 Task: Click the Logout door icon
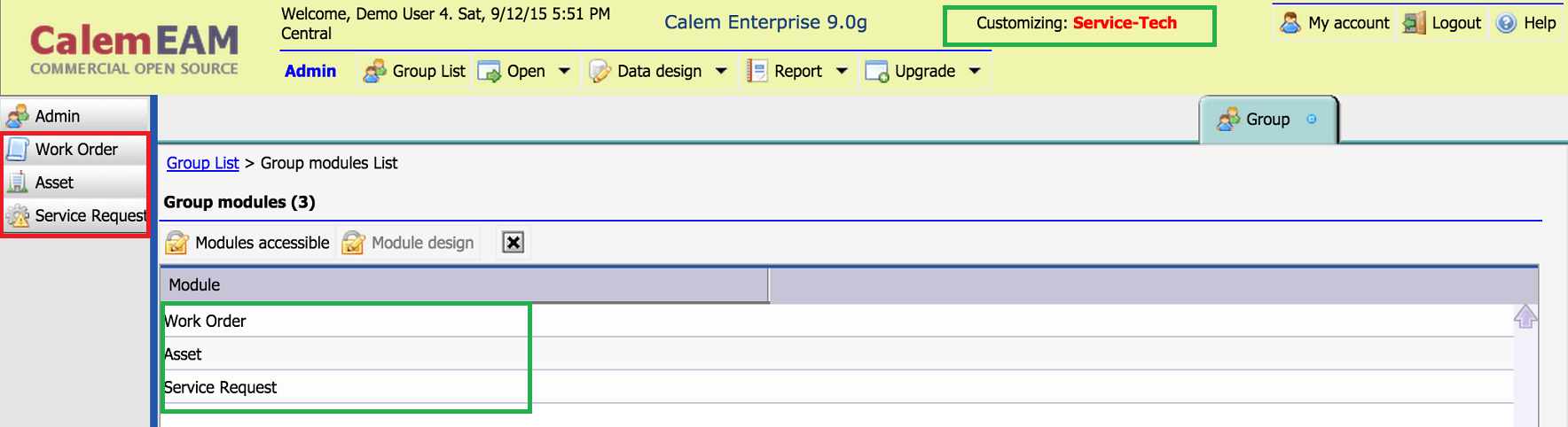pyautogui.click(x=1414, y=23)
